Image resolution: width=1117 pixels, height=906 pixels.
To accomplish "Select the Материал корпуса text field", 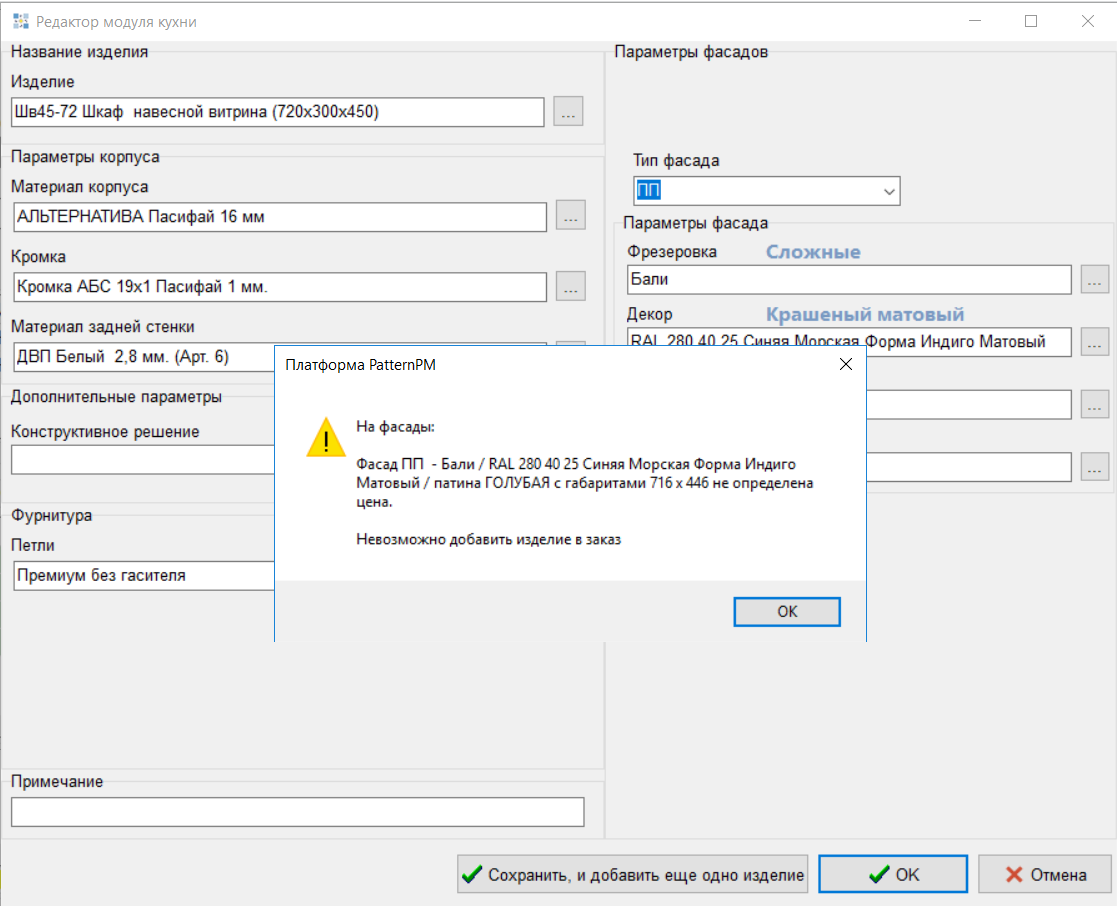I will coord(279,216).
